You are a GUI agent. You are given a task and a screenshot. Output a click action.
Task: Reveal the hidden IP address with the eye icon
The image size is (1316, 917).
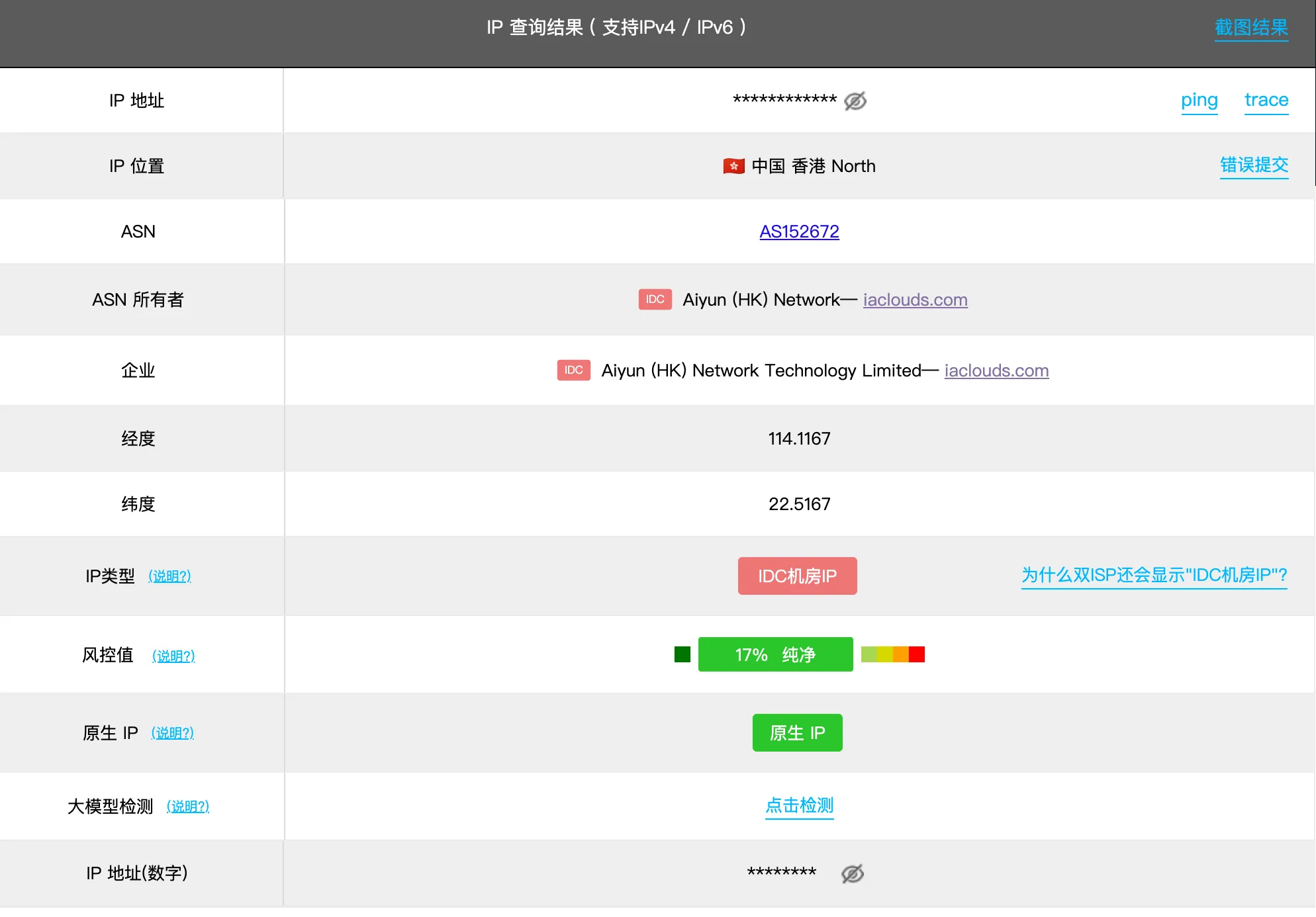tap(855, 101)
